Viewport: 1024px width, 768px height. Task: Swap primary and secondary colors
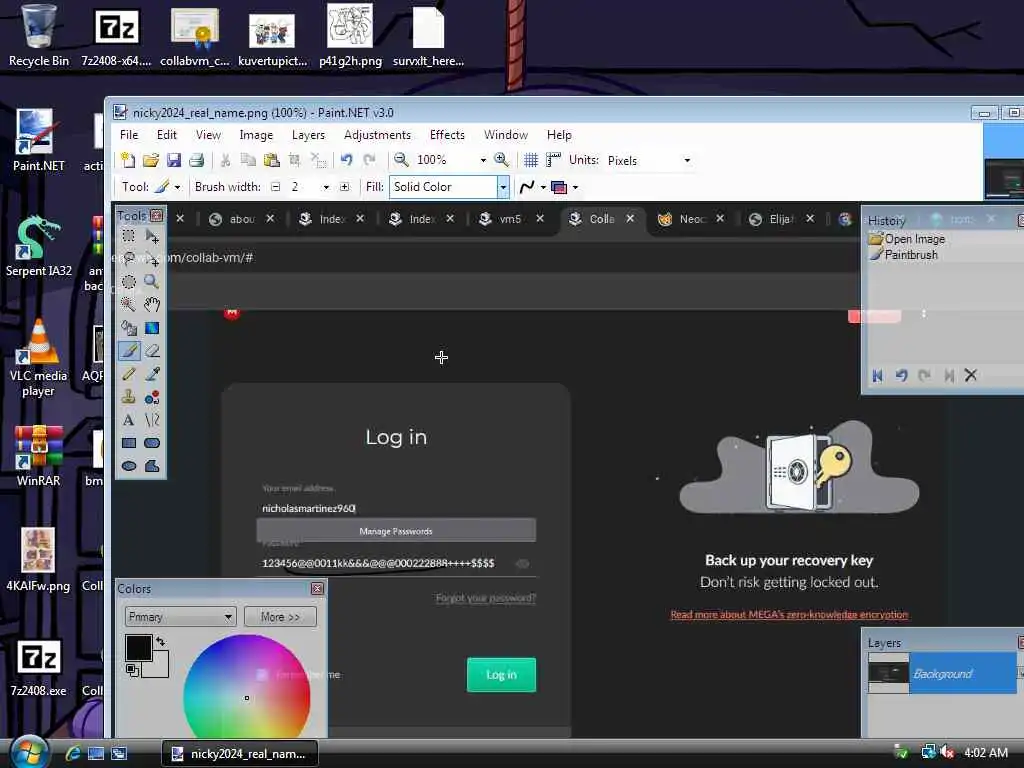(161, 641)
